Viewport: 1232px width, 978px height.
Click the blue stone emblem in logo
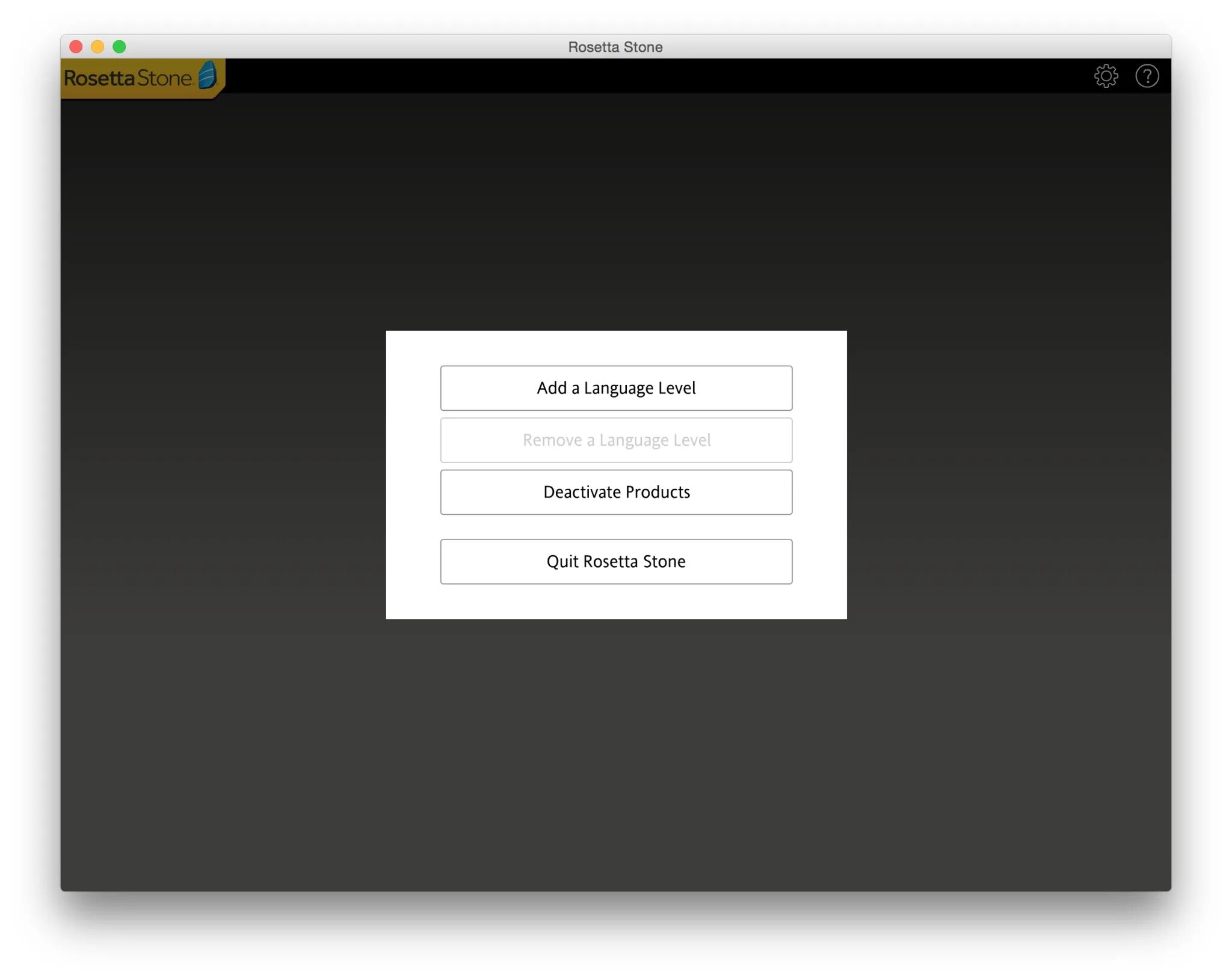tap(208, 75)
